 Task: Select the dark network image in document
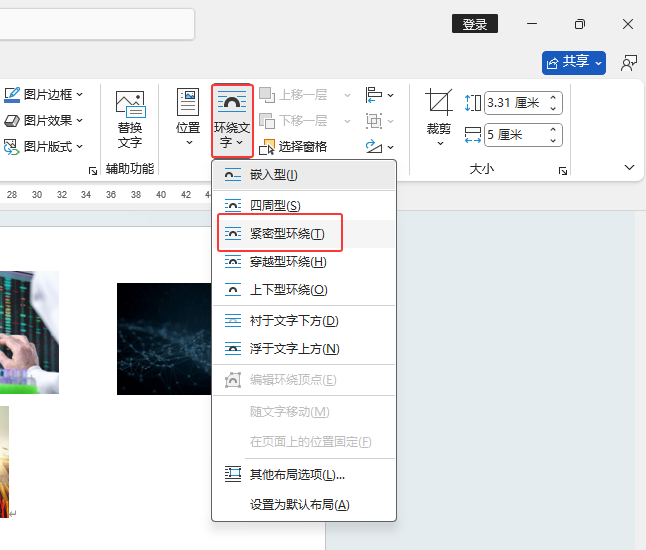click(164, 339)
